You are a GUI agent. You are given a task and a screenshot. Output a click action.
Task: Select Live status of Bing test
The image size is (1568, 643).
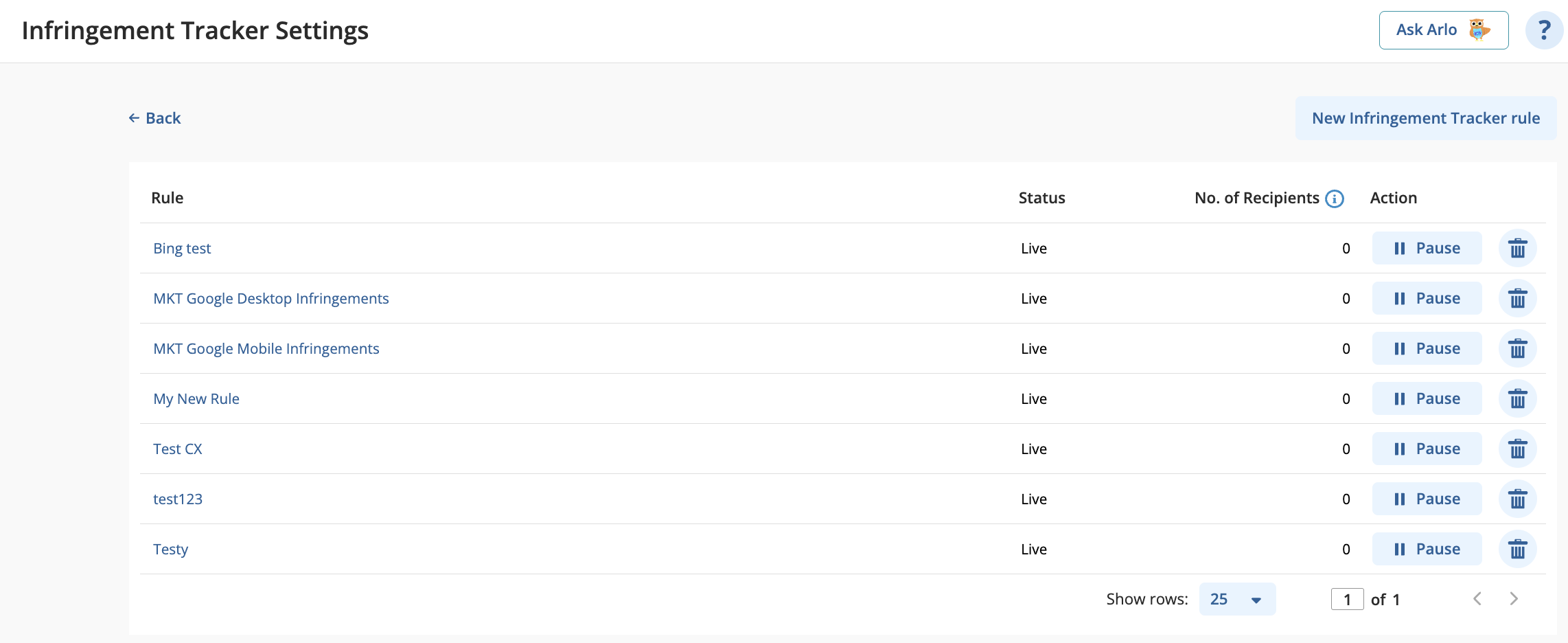click(x=1034, y=248)
